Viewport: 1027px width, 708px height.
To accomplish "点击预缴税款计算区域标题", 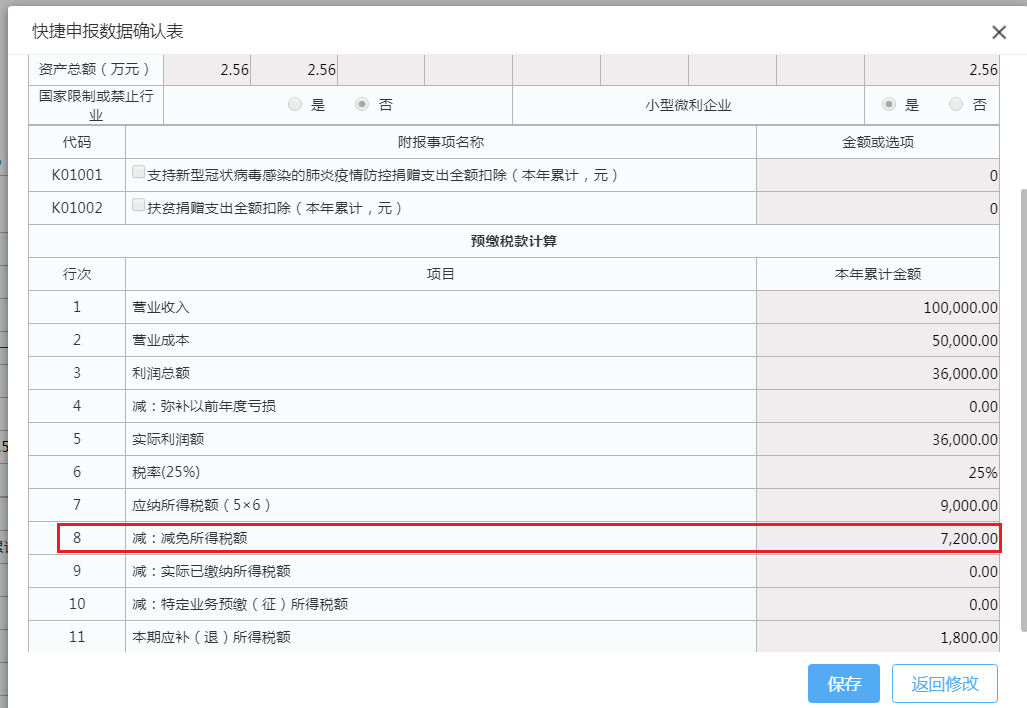I will 513,240.
